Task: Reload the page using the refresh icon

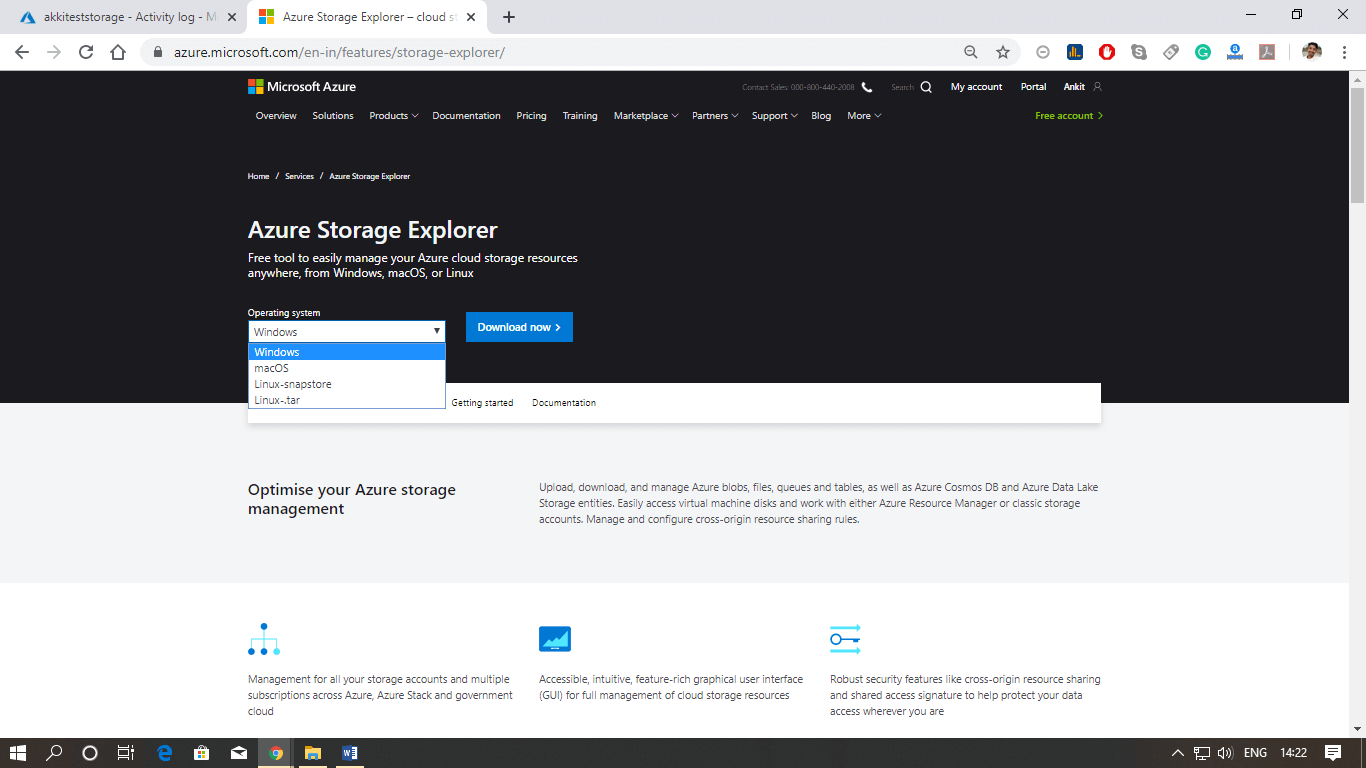Action: [x=86, y=52]
